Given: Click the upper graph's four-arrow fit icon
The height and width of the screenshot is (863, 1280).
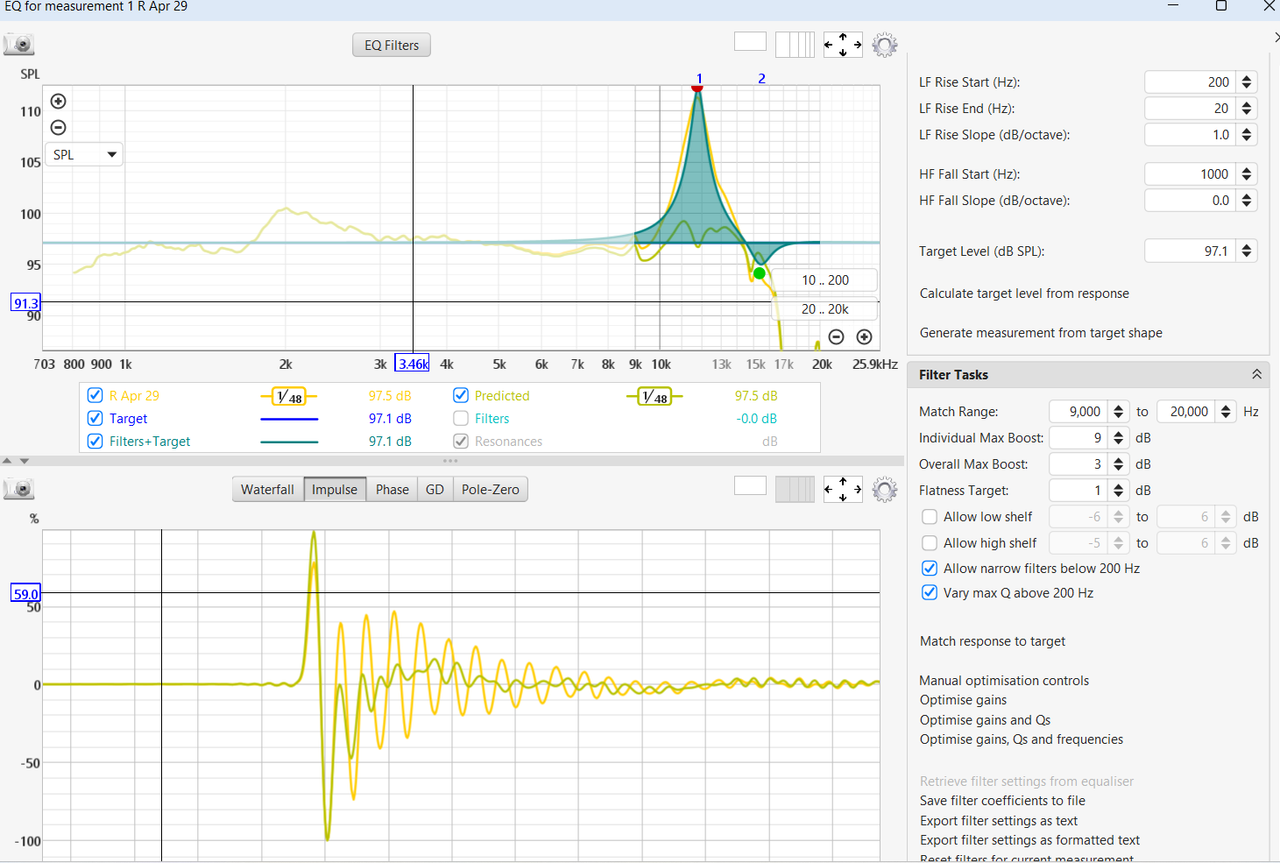Looking at the screenshot, I should point(843,45).
